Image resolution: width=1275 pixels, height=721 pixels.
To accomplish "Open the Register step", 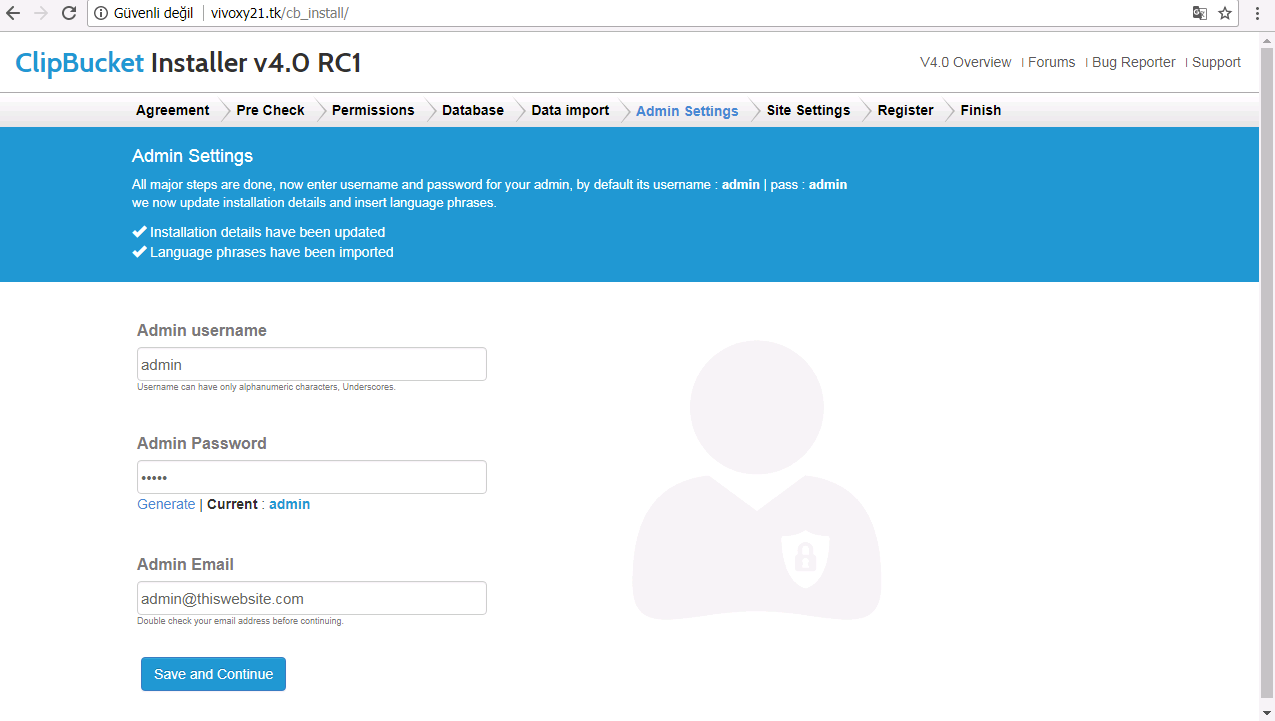I will (x=905, y=110).
